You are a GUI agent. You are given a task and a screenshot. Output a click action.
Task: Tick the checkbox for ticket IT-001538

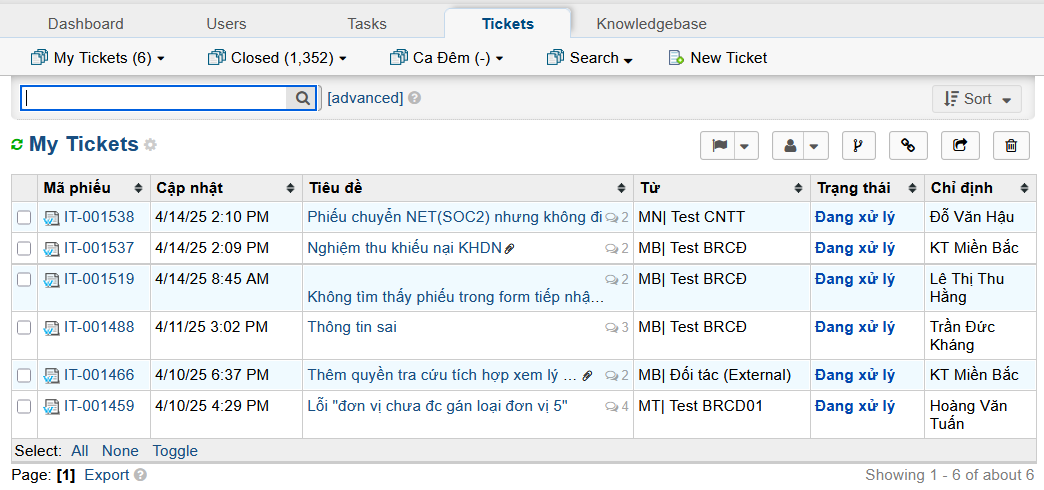[x=25, y=217]
